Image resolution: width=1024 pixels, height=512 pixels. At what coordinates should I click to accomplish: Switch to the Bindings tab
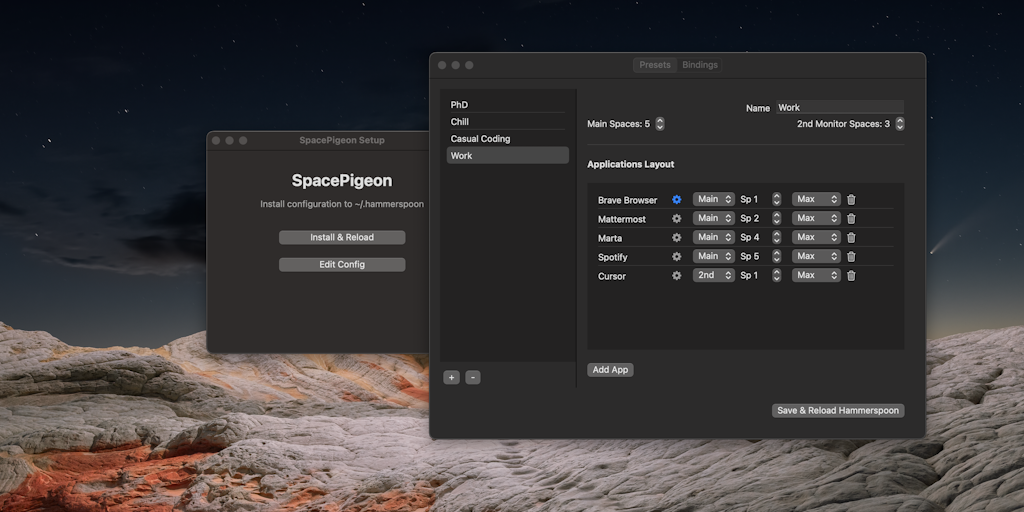coord(700,65)
